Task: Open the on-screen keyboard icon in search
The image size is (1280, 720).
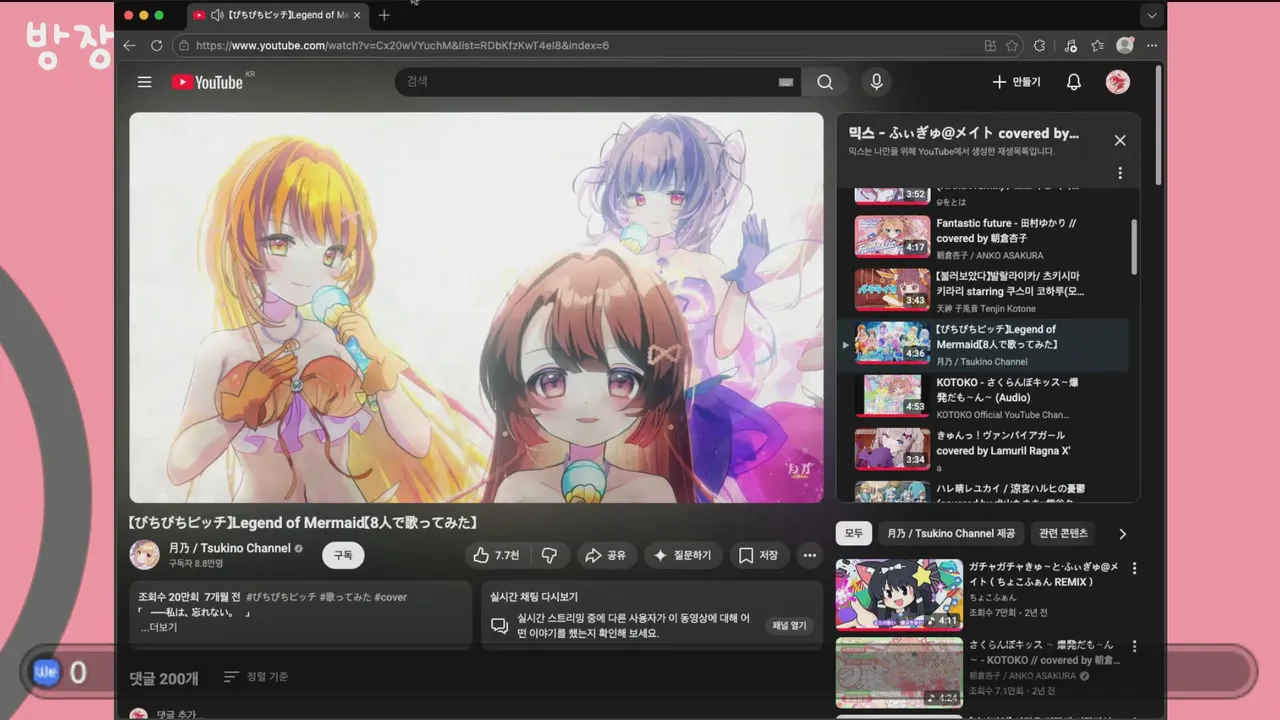Action: point(786,82)
